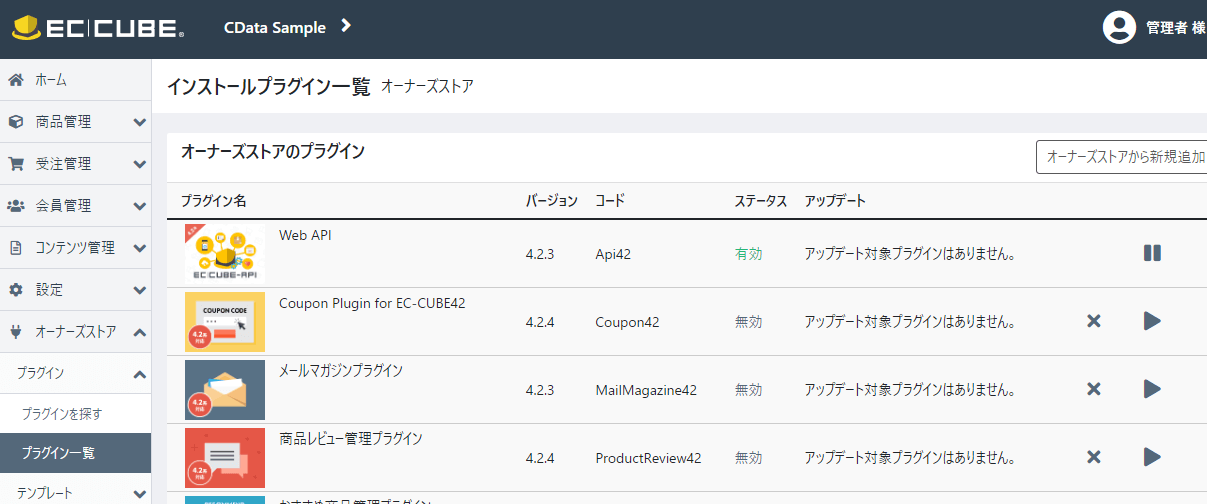Expand the 商品管理 menu chevron
The height and width of the screenshot is (504, 1207).
(x=139, y=122)
